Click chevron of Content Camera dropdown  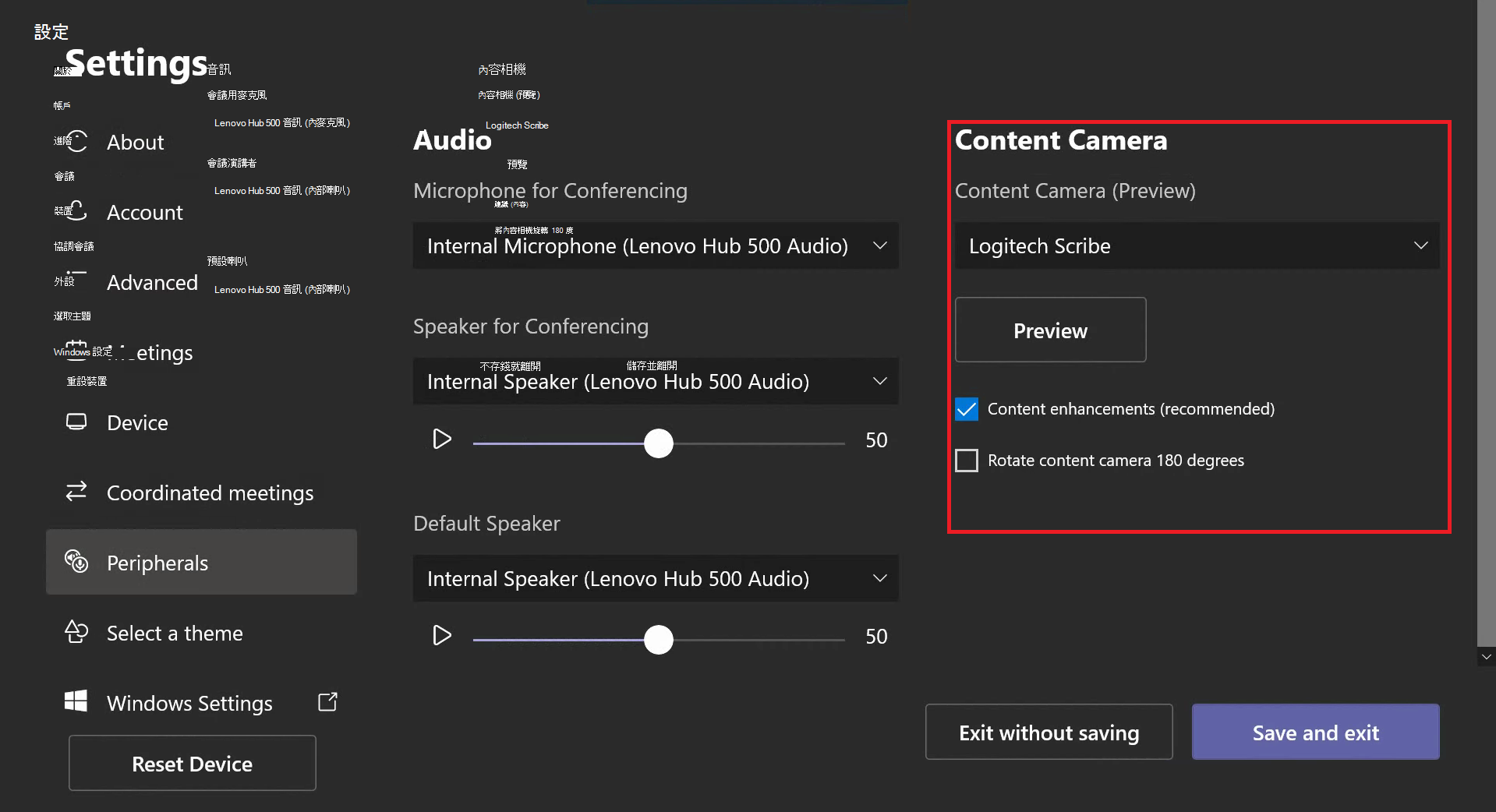pos(1421,245)
